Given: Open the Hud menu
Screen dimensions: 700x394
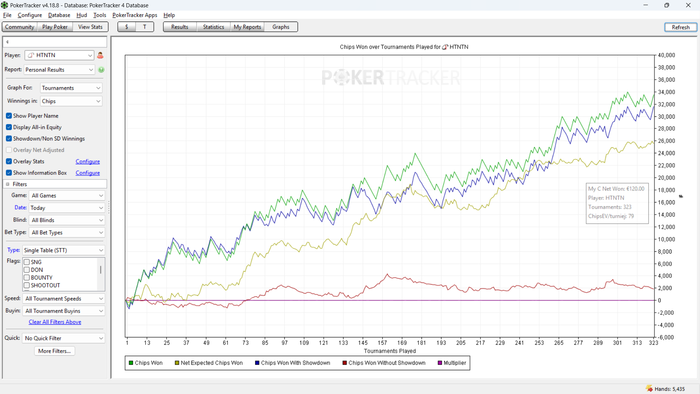Looking at the screenshot, I should pyautogui.click(x=82, y=15).
